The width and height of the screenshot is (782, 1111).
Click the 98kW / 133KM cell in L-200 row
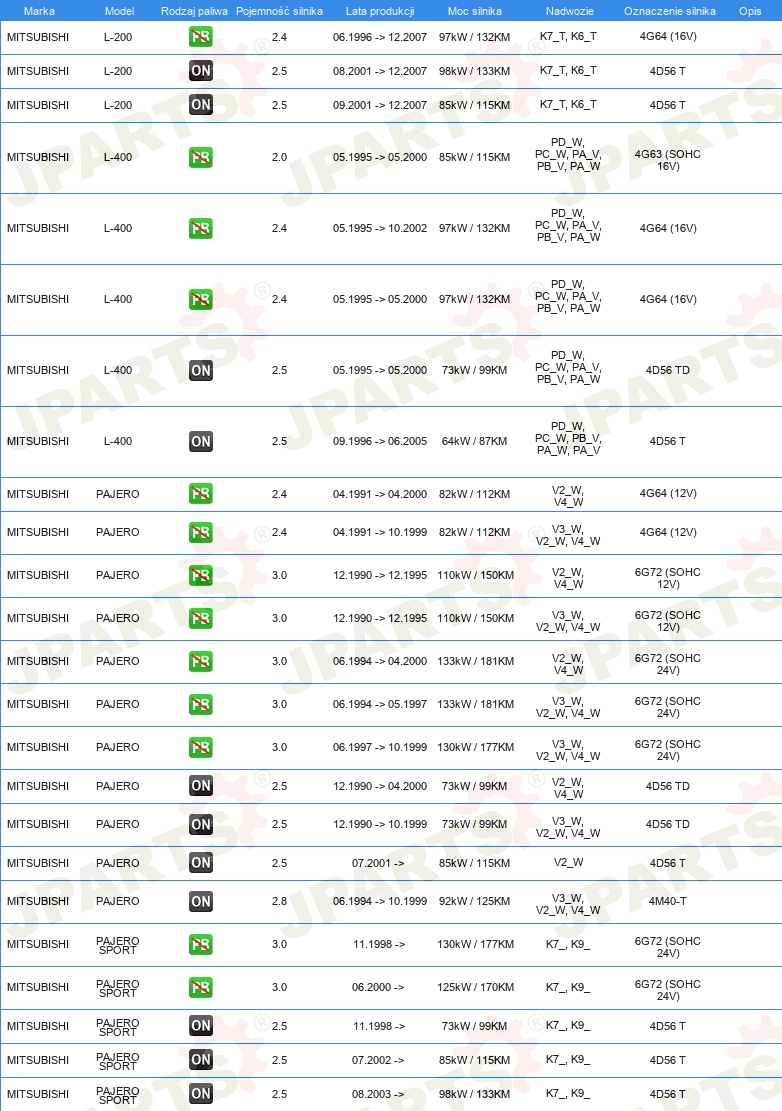click(474, 71)
